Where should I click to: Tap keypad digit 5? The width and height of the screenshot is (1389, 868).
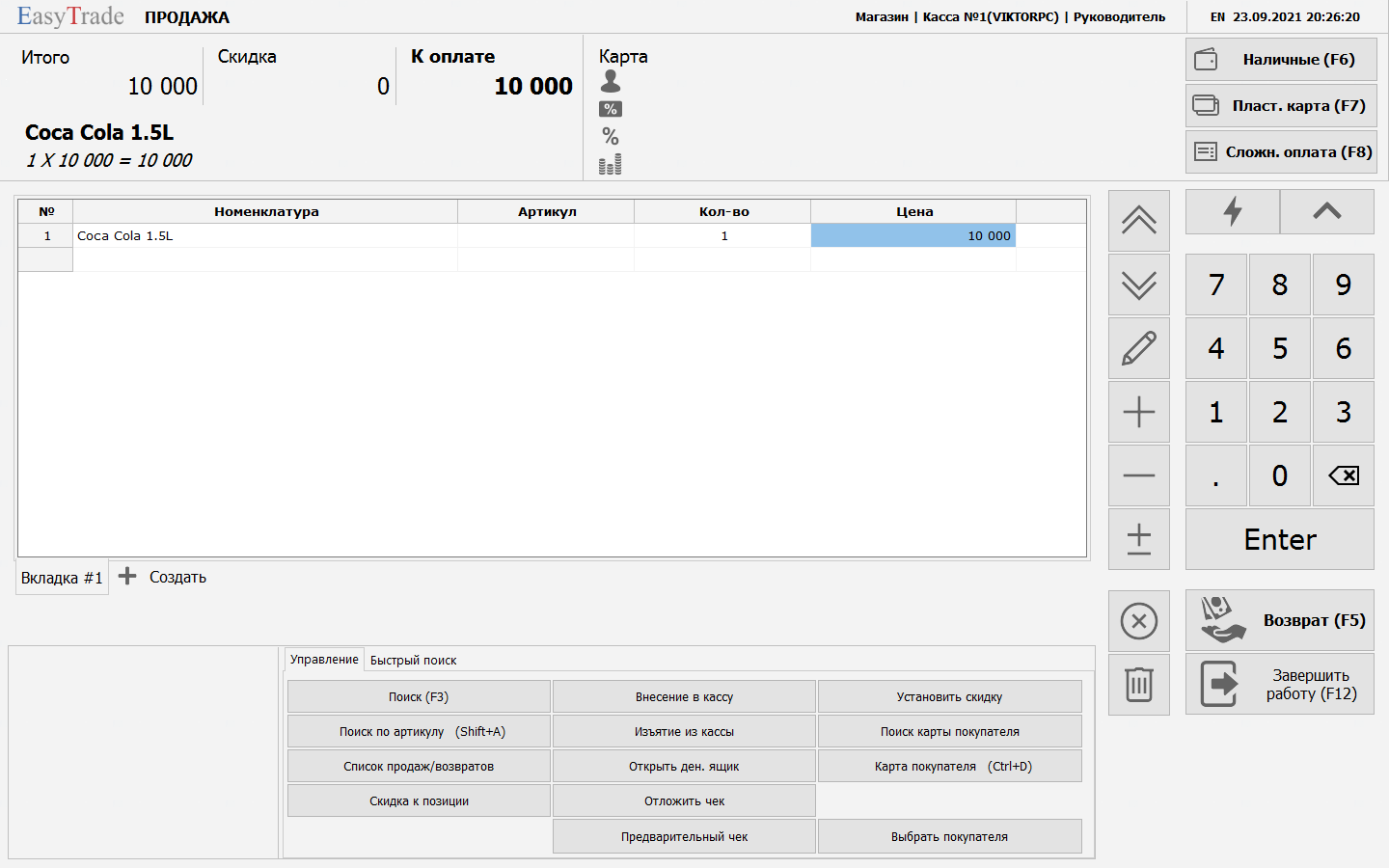[x=1280, y=348]
